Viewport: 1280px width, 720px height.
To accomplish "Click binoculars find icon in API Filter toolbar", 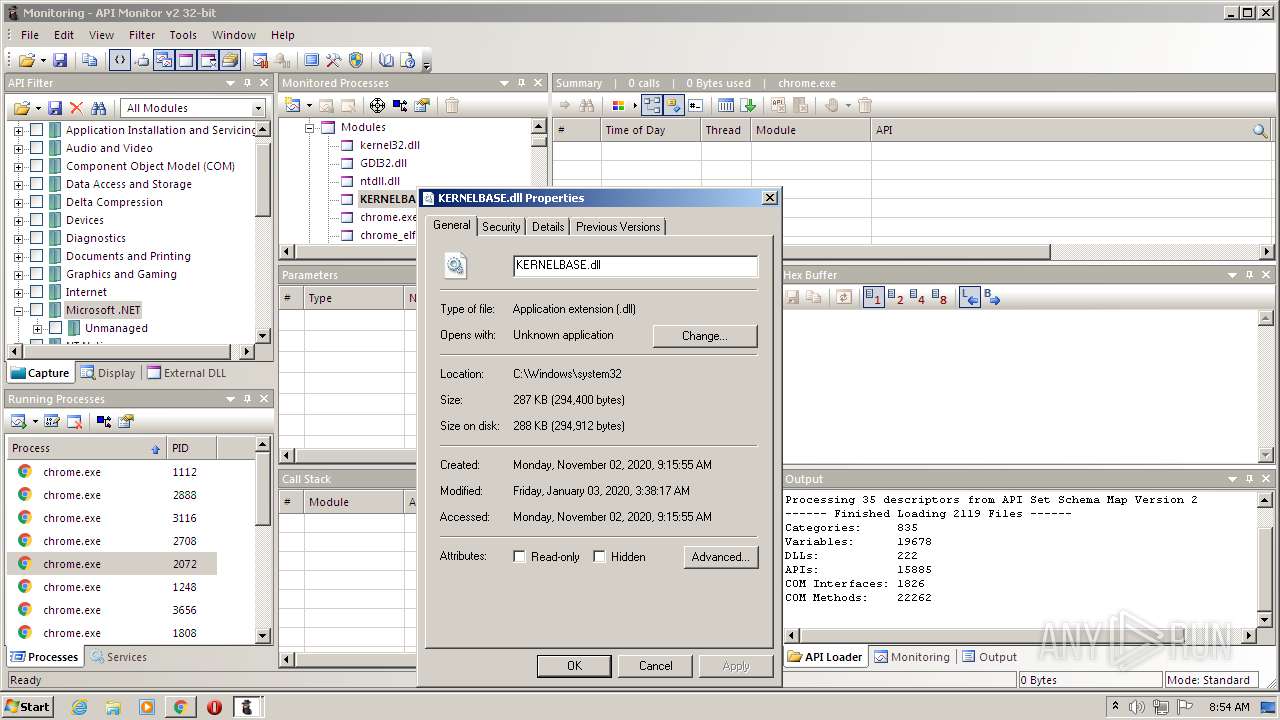I will 98,108.
